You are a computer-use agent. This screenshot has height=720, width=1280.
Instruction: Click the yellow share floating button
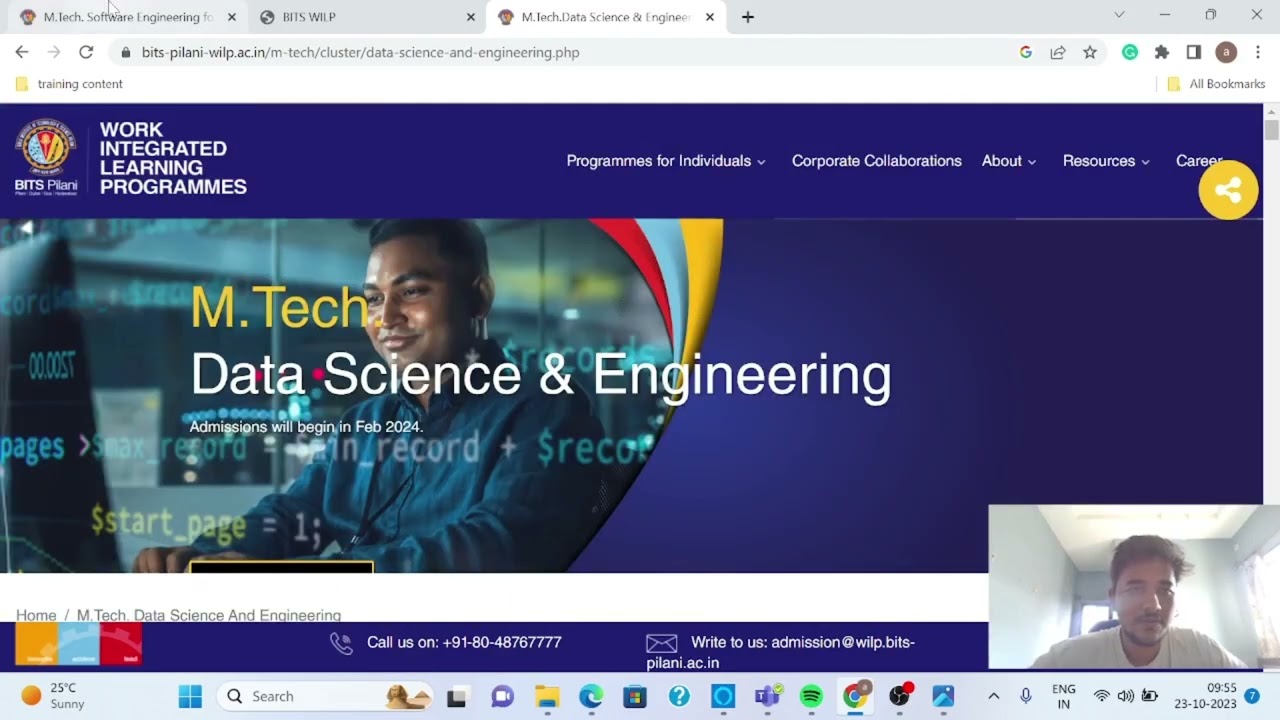coord(1228,189)
